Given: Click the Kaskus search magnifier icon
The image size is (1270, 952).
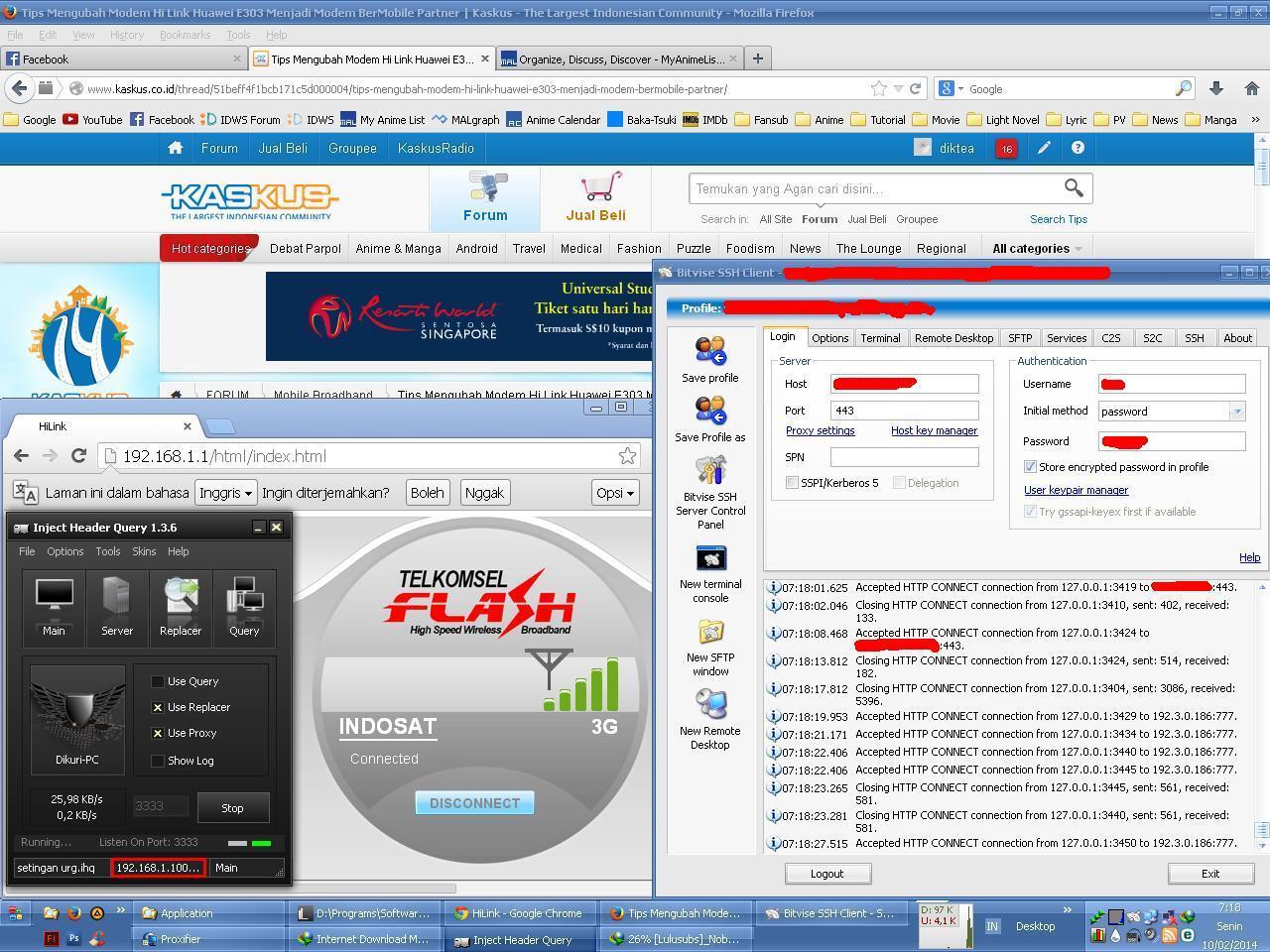Looking at the screenshot, I should coord(1074,187).
